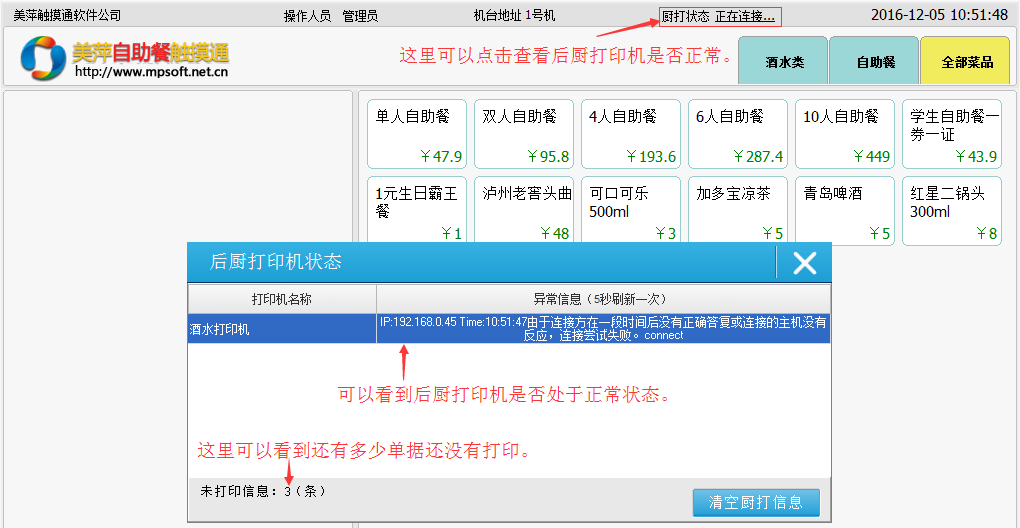The image size is (1020, 528).
Task: Click the 清空厨打信息 button
Action: [x=755, y=502]
